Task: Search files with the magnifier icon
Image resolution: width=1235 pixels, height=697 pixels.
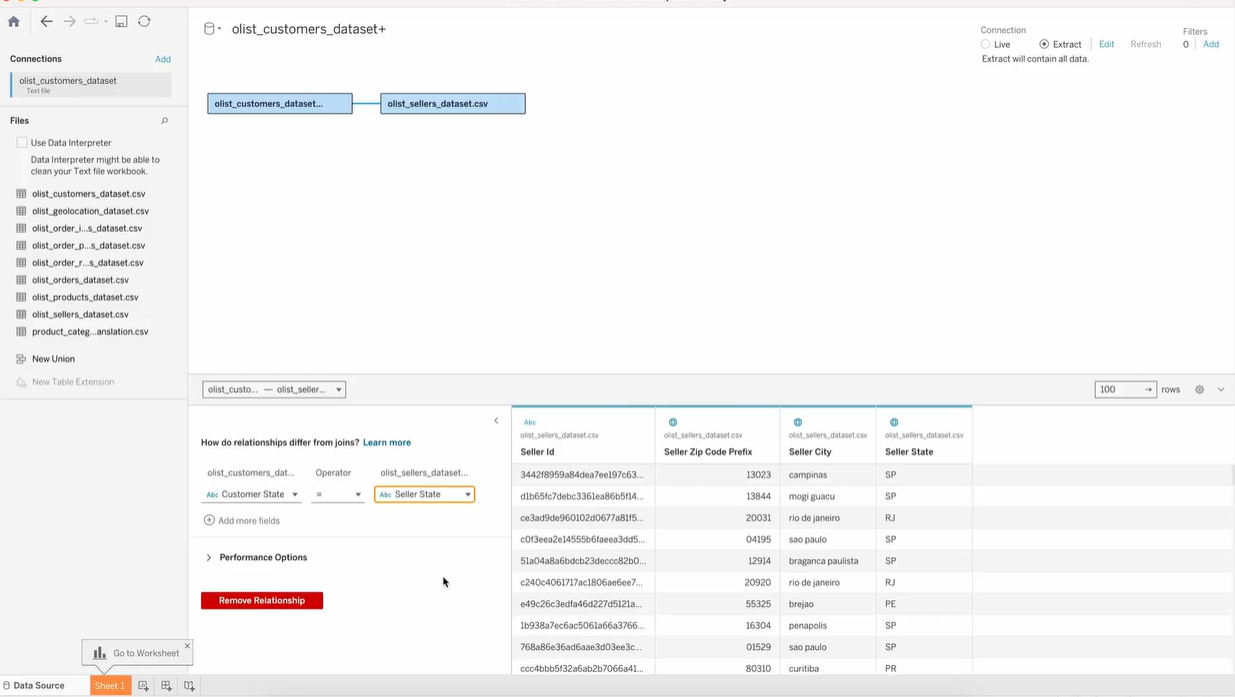Action: point(165,121)
